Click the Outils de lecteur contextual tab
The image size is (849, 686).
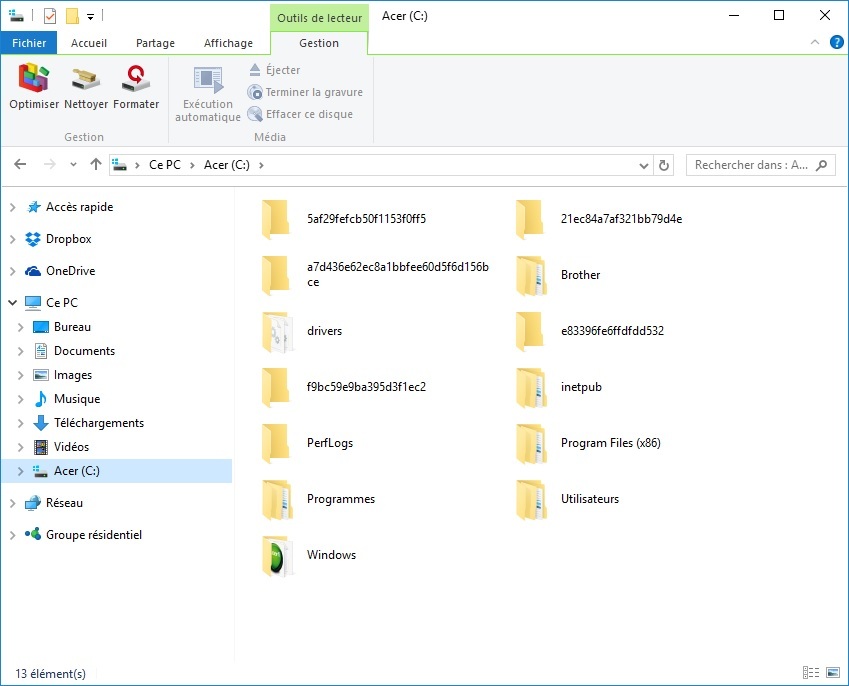319,18
